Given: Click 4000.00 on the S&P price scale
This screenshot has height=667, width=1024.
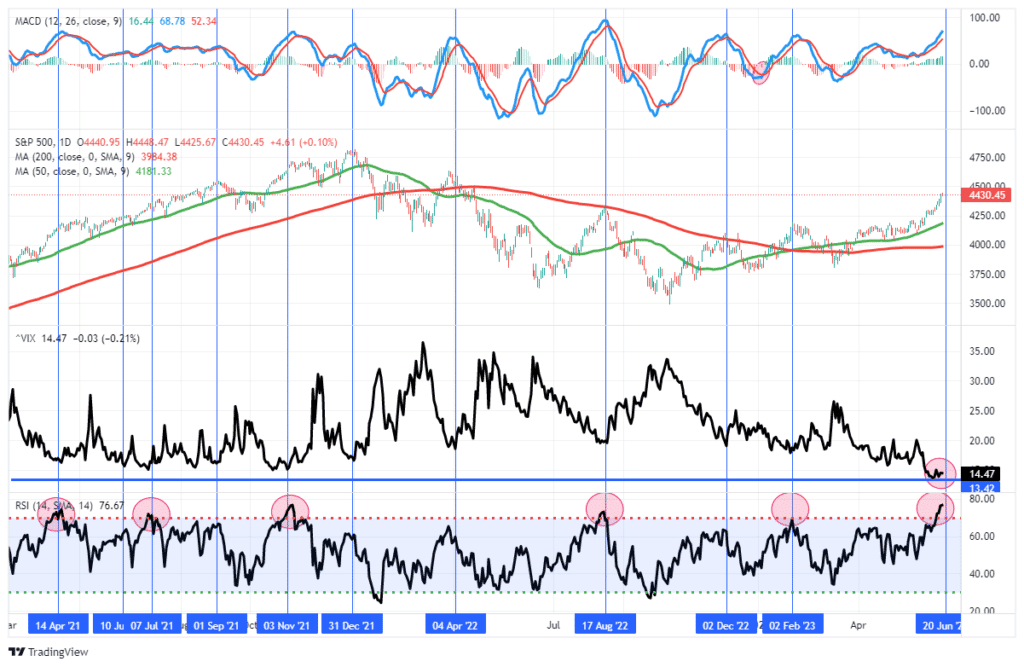Looking at the screenshot, I should pos(987,245).
